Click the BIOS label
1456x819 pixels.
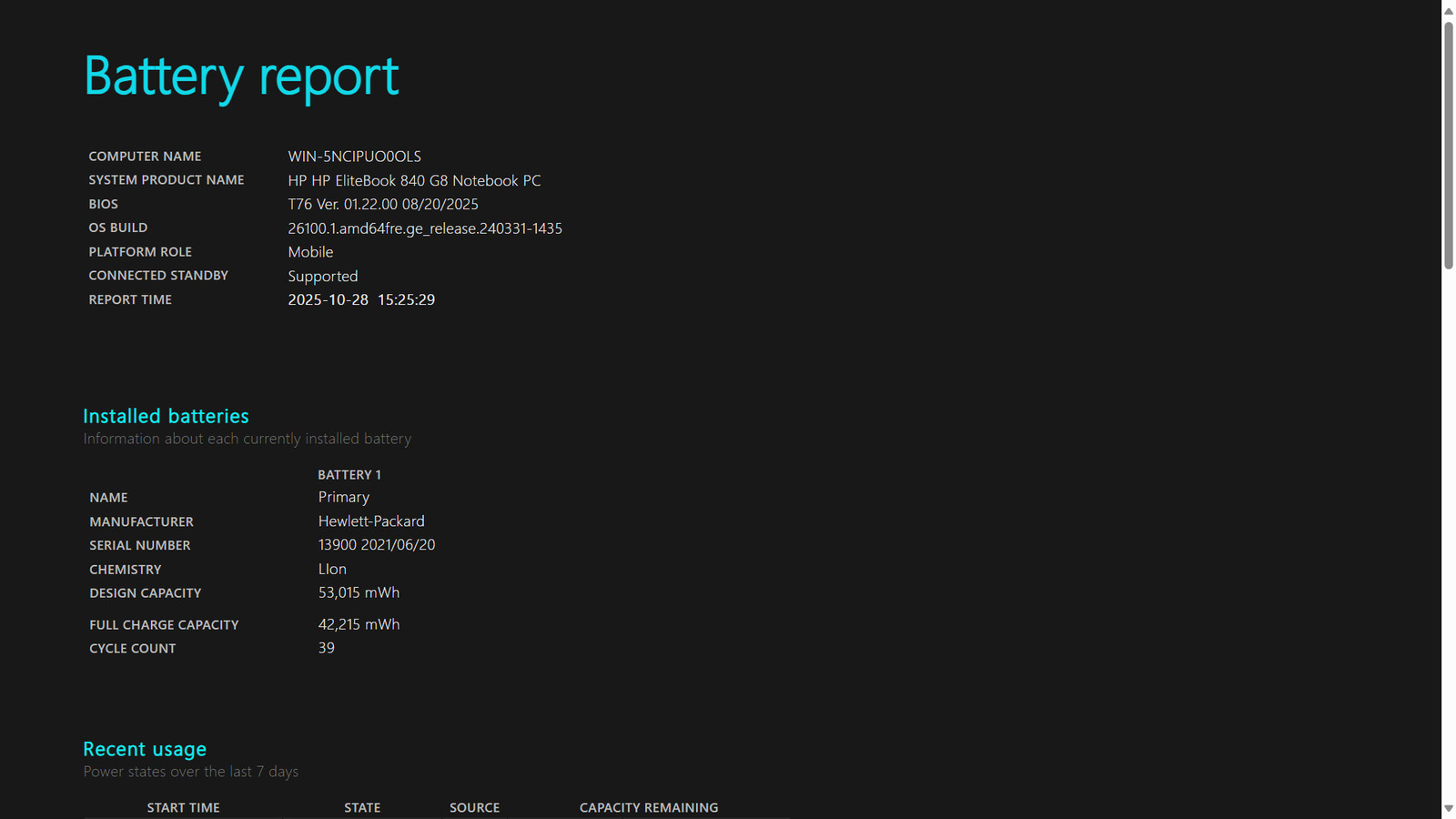point(104,204)
